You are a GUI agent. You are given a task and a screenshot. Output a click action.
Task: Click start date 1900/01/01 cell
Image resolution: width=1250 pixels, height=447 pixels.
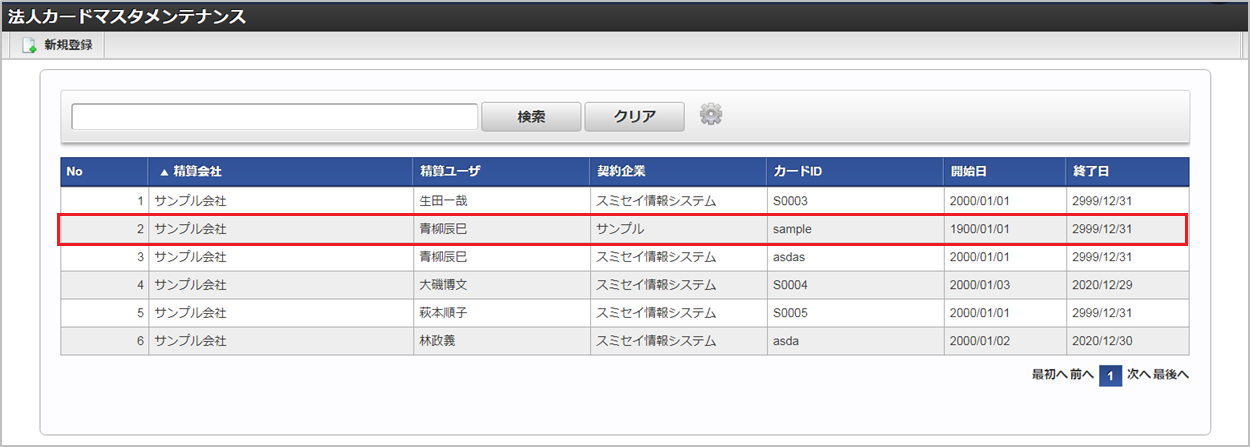[1005, 229]
